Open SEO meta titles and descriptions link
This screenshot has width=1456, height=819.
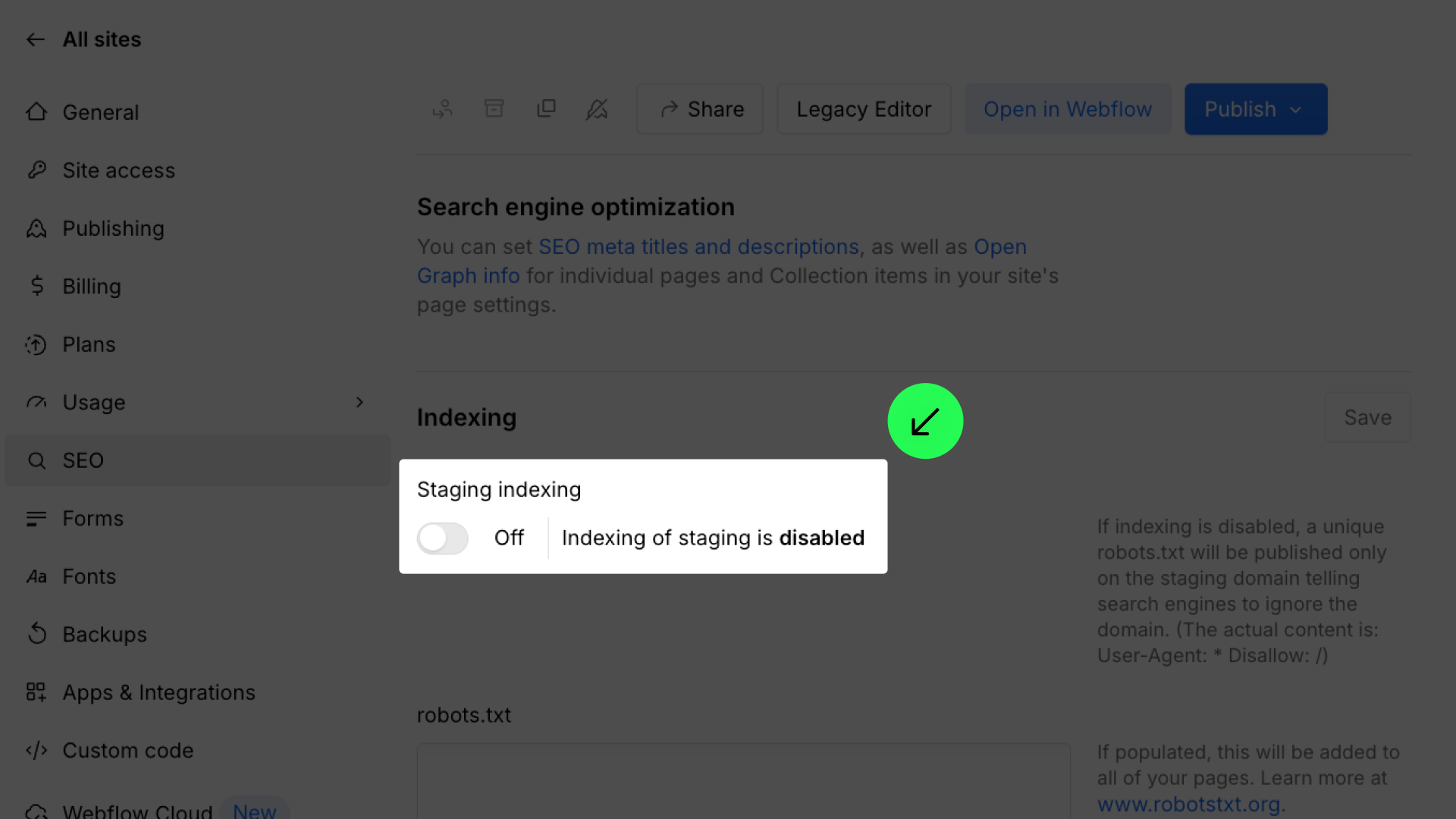[x=698, y=247]
